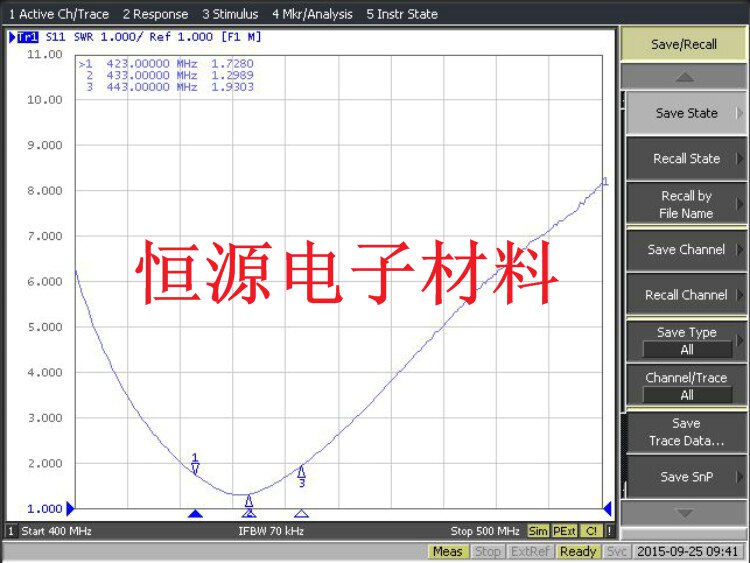This screenshot has width=750, height=563.
Task: Click the channel 1 number in status bar
Action: click(11, 531)
